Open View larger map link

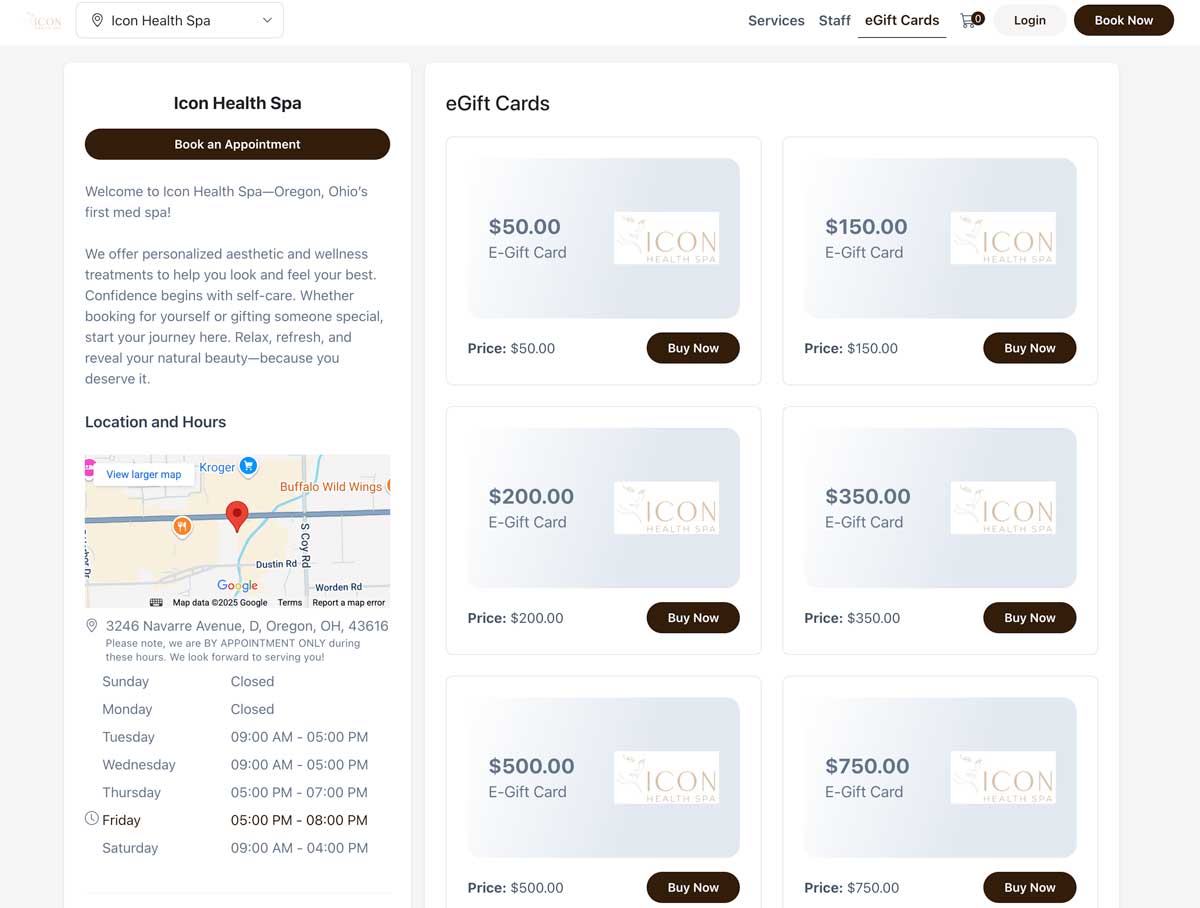144,474
